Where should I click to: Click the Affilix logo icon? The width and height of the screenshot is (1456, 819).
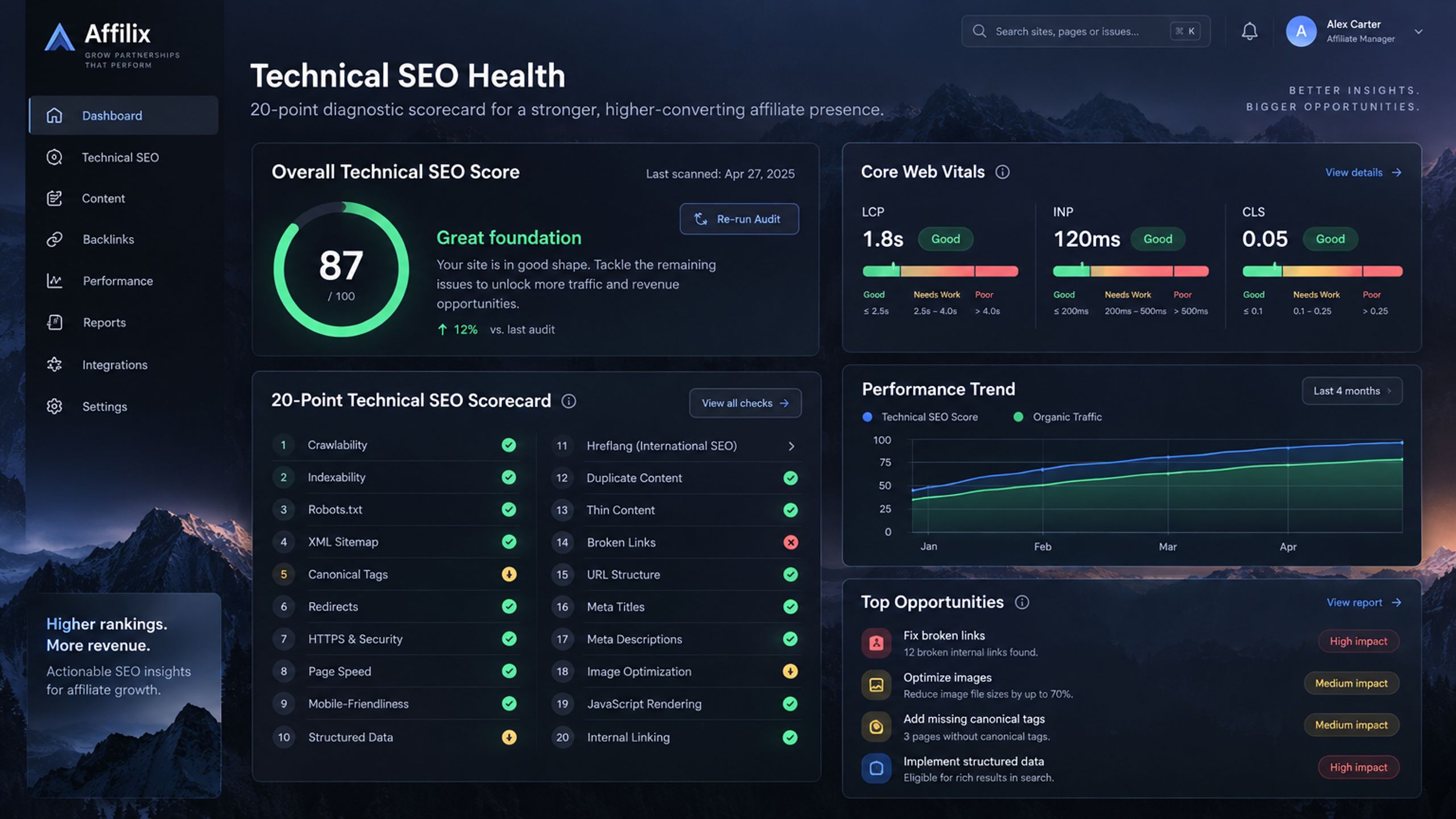[60, 38]
